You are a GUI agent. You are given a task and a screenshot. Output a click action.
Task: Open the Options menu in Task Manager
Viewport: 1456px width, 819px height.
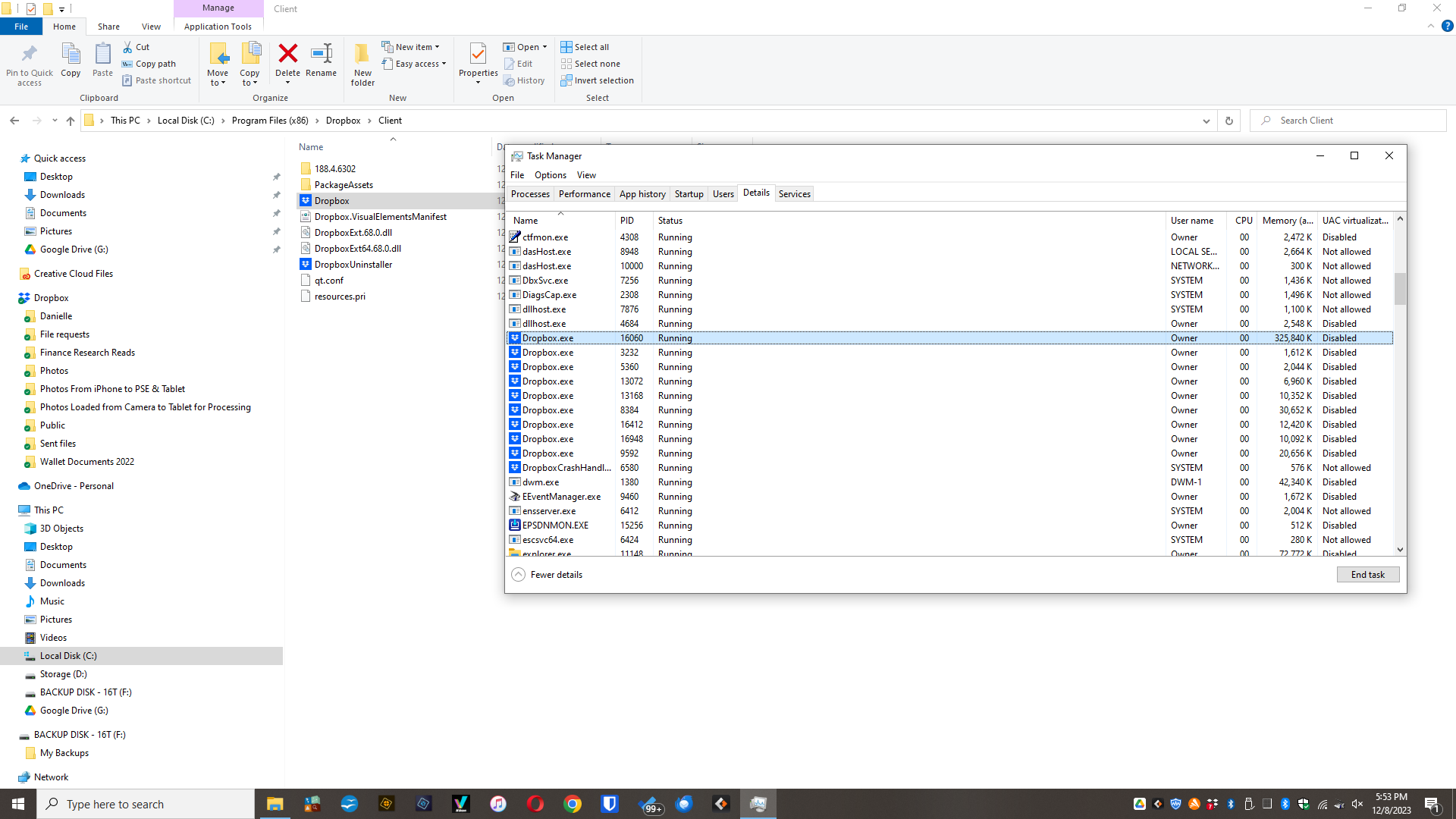point(550,175)
